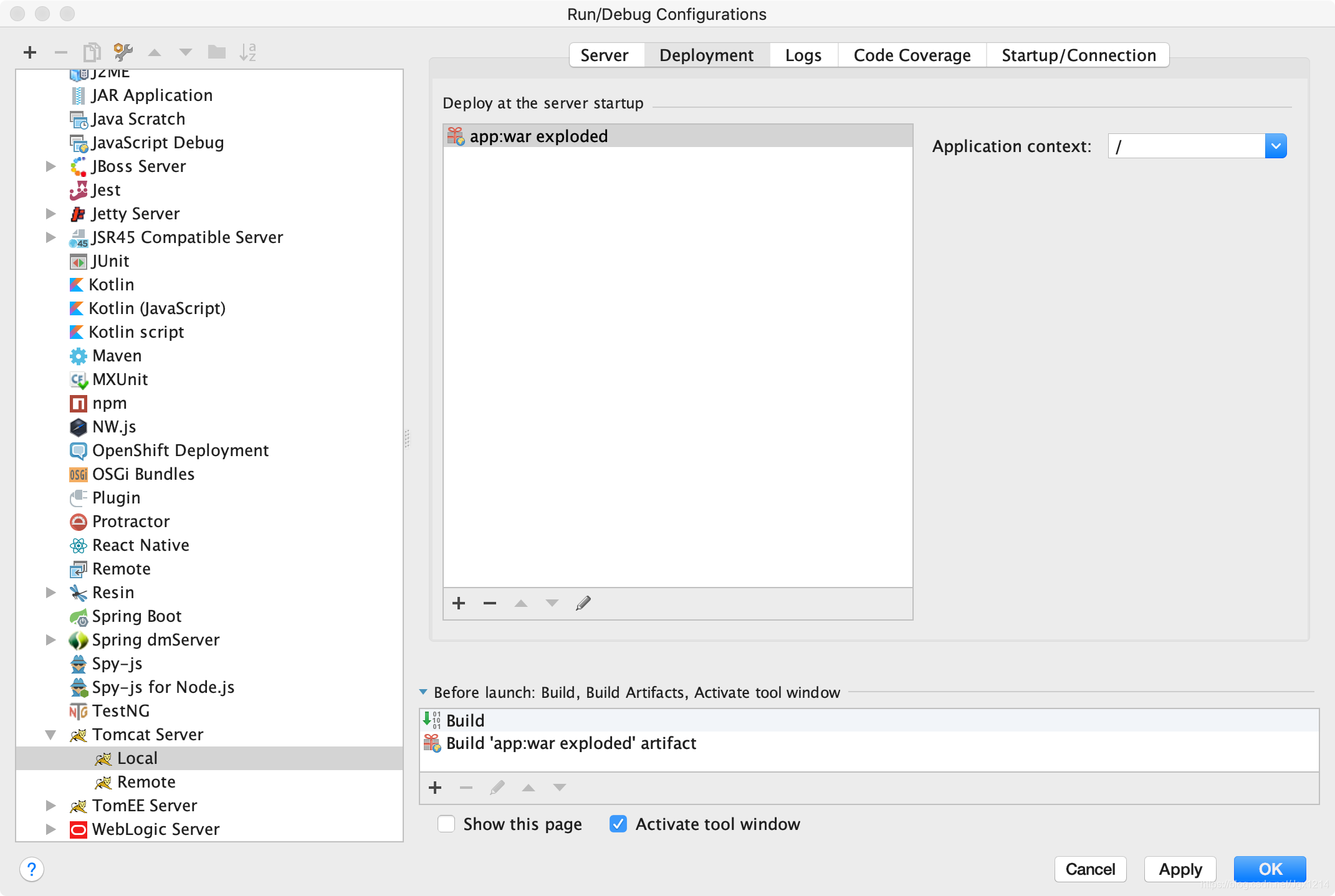This screenshot has width=1335, height=896.
Task: Expand Spring dmServer tree node
Action: (x=51, y=640)
